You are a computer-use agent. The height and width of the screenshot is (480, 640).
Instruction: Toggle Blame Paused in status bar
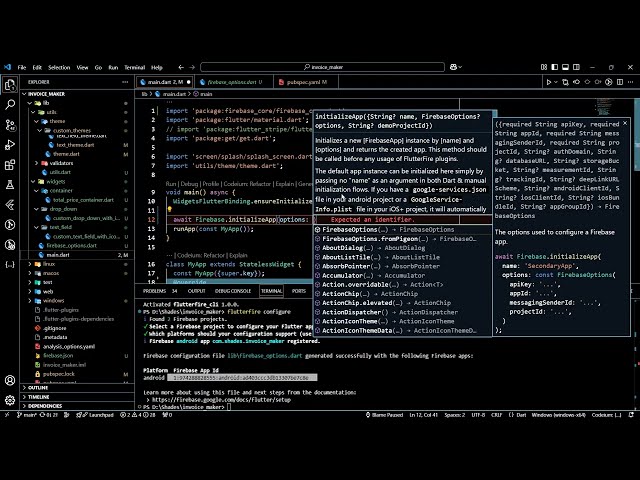tap(384, 415)
